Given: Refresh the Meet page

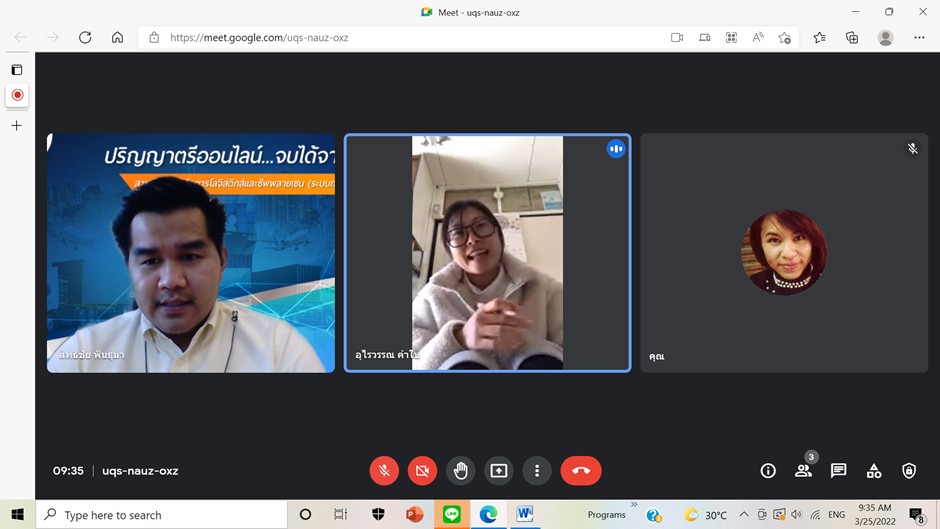Looking at the screenshot, I should [85, 38].
